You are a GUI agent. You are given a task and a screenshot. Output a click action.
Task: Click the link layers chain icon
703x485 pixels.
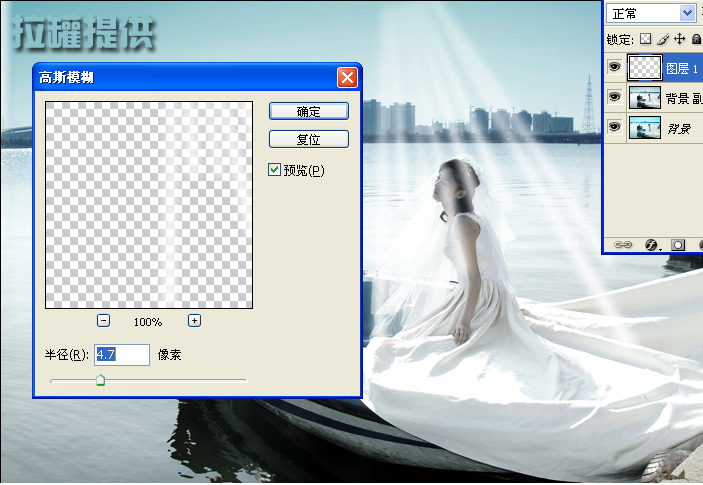[623, 245]
